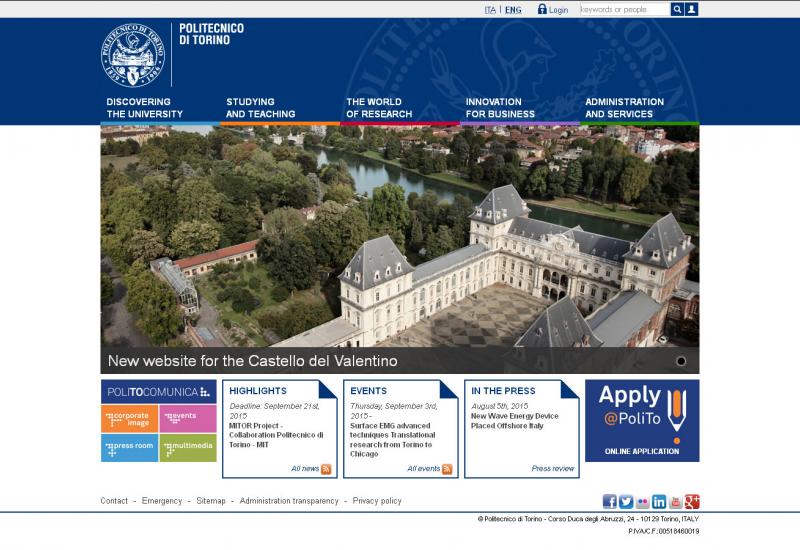Click the Deadline: September 21st, 2015 text

tap(274, 411)
